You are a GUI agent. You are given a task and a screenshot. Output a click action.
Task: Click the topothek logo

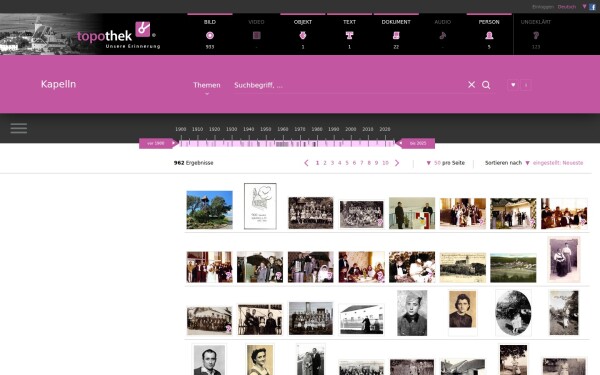point(117,35)
